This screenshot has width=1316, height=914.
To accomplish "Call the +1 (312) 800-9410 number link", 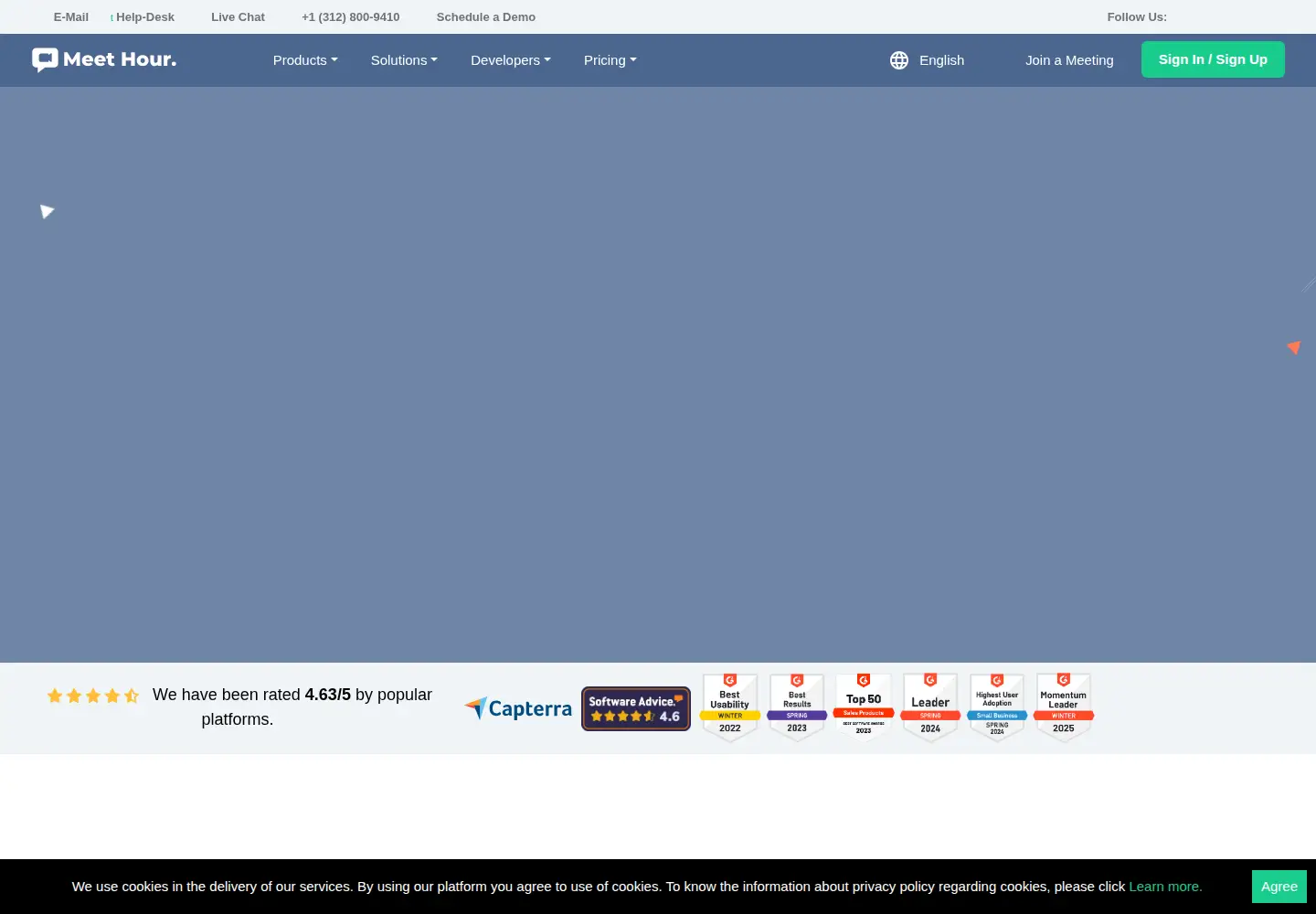I will click(351, 17).
